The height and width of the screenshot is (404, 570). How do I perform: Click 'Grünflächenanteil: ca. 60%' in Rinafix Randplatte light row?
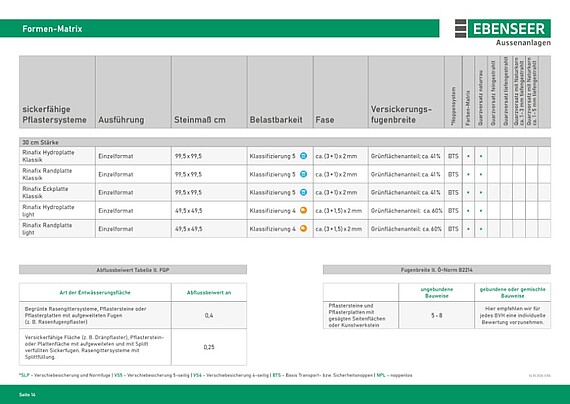(x=406, y=229)
